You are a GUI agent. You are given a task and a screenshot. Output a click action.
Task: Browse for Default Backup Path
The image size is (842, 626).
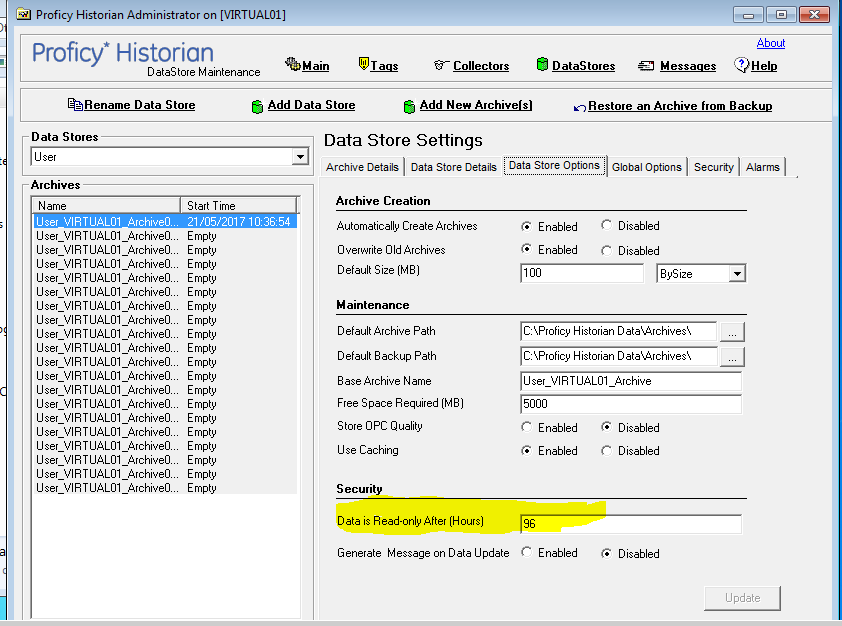pos(732,356)
